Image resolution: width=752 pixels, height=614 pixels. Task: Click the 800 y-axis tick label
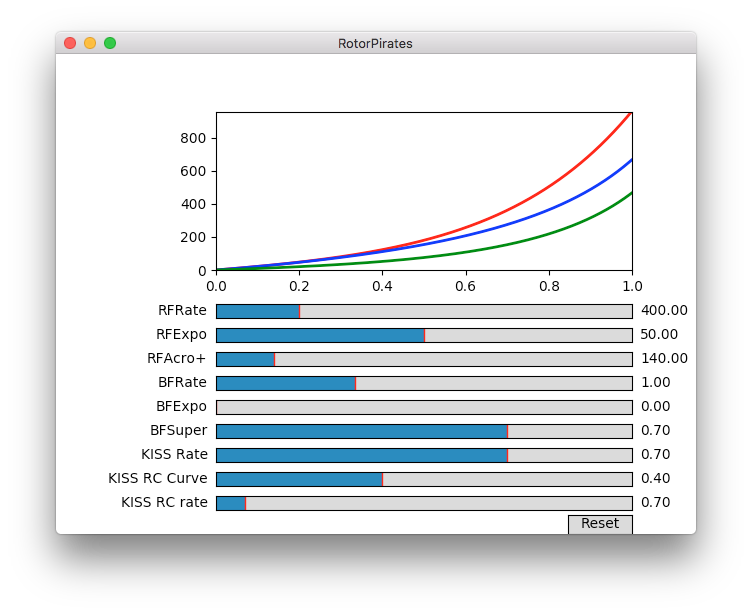(x=193, y=139)
